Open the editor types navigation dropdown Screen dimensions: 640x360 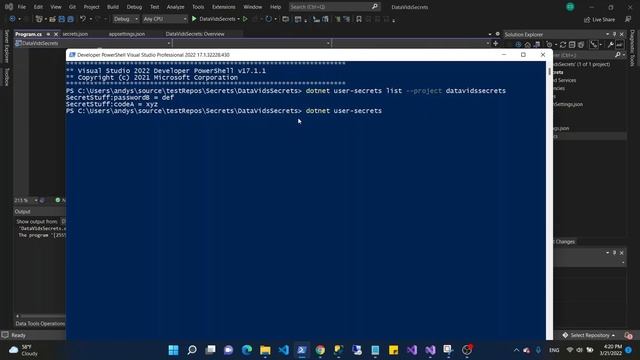pos(251,43)
